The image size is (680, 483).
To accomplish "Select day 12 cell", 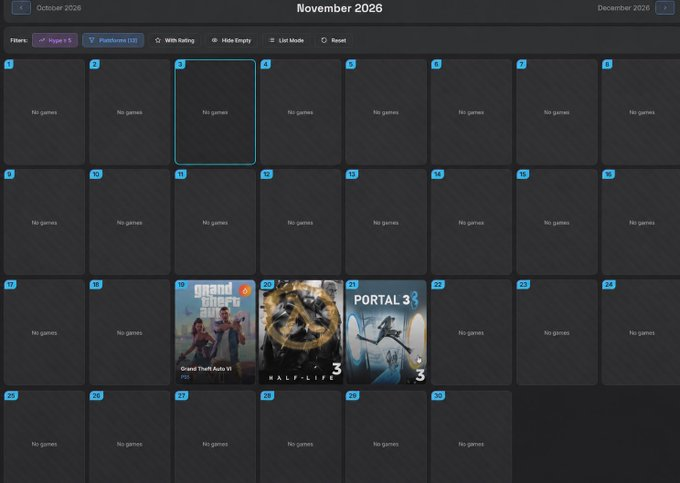I will pos(301,222).
